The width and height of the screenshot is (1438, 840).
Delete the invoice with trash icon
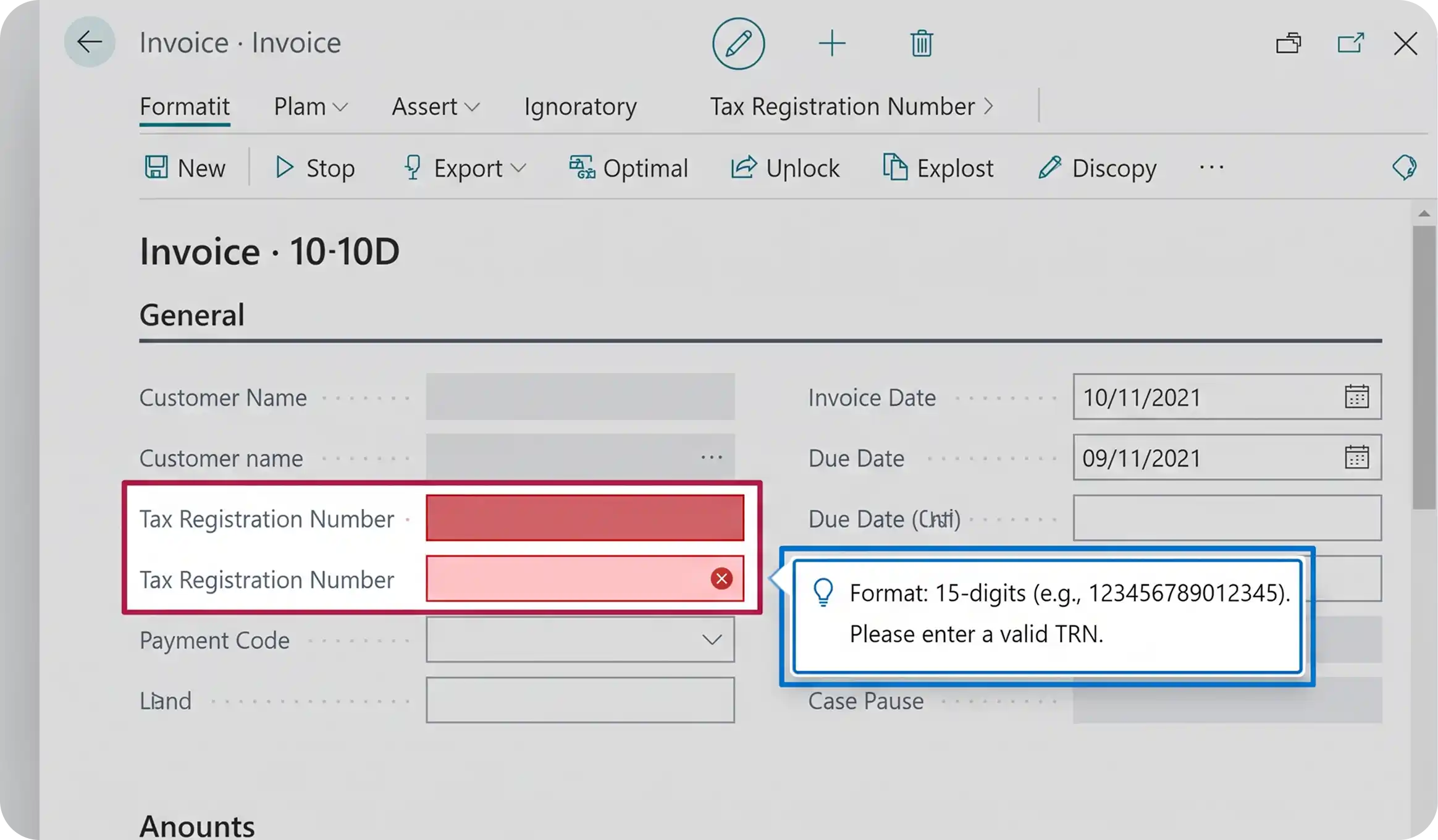[921, 44]
